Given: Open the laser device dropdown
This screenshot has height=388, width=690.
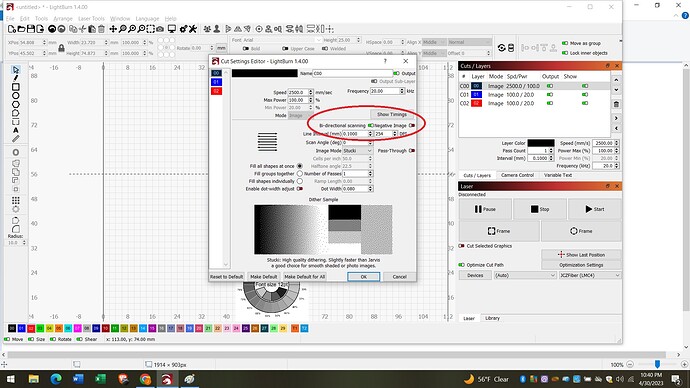Looking at the screenshot, I should [590, 275].
